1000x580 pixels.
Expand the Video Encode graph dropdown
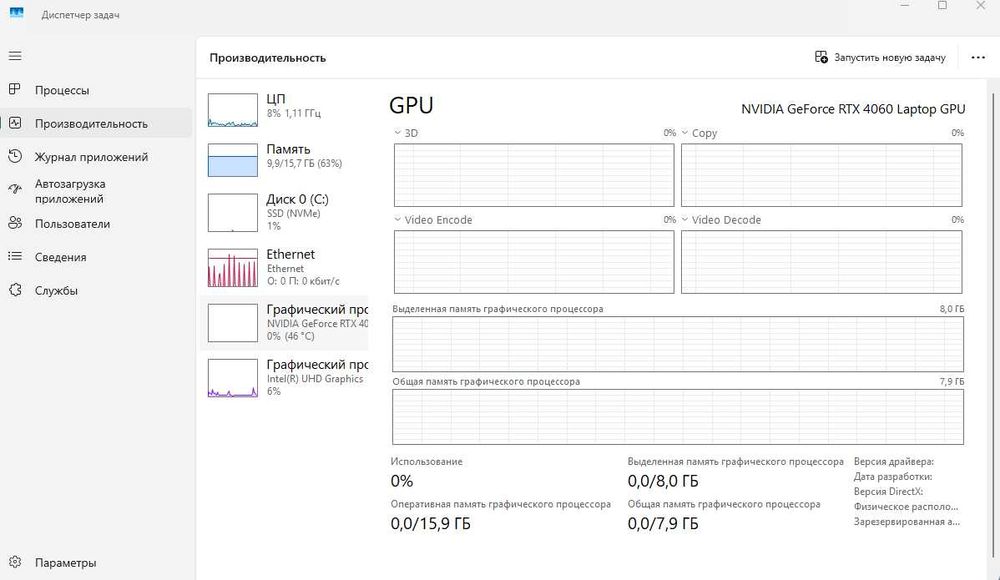coord(398,220)
